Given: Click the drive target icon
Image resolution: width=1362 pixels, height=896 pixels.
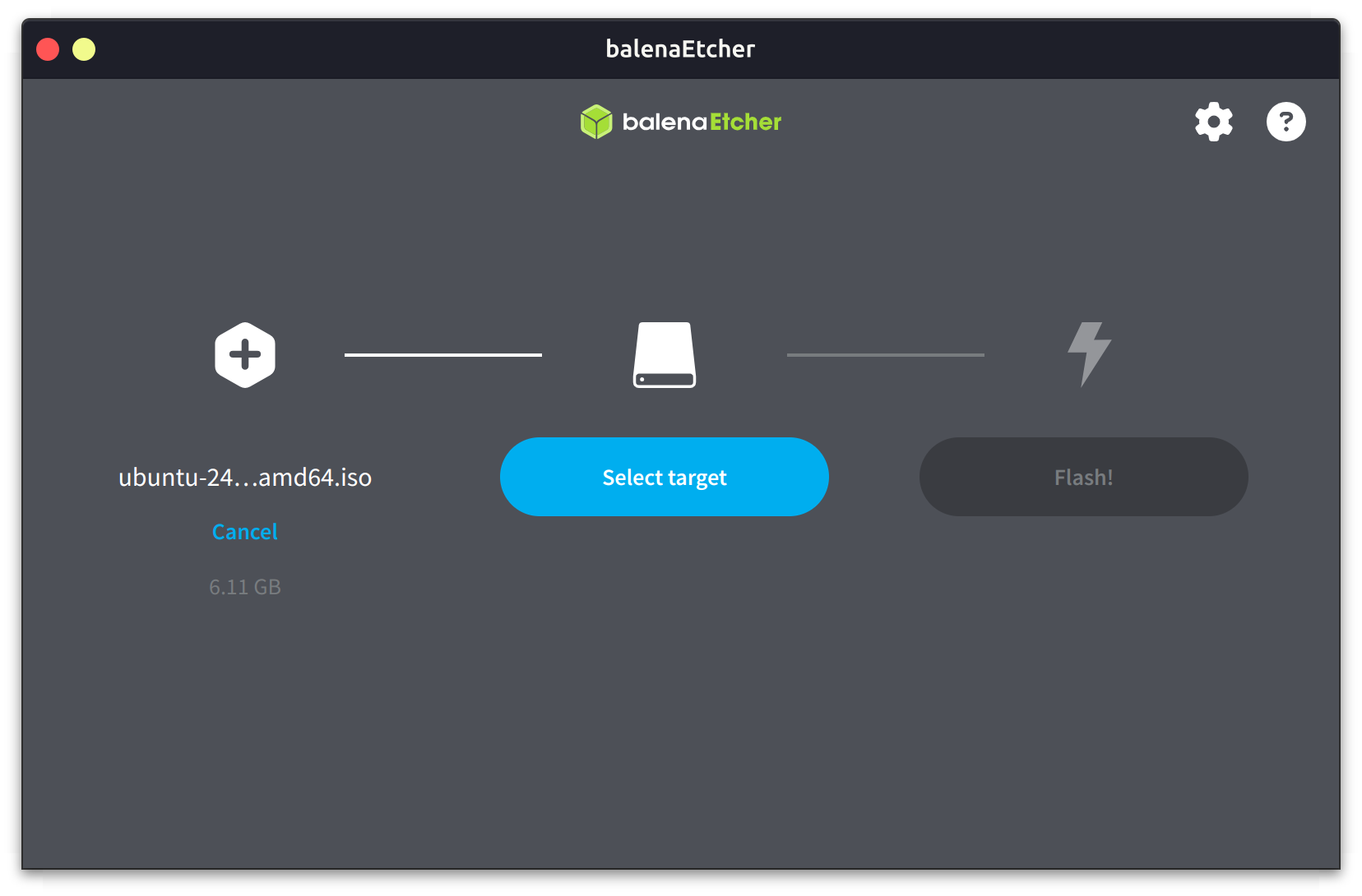Looking at the screenshot, I should [x=665, y=355].
